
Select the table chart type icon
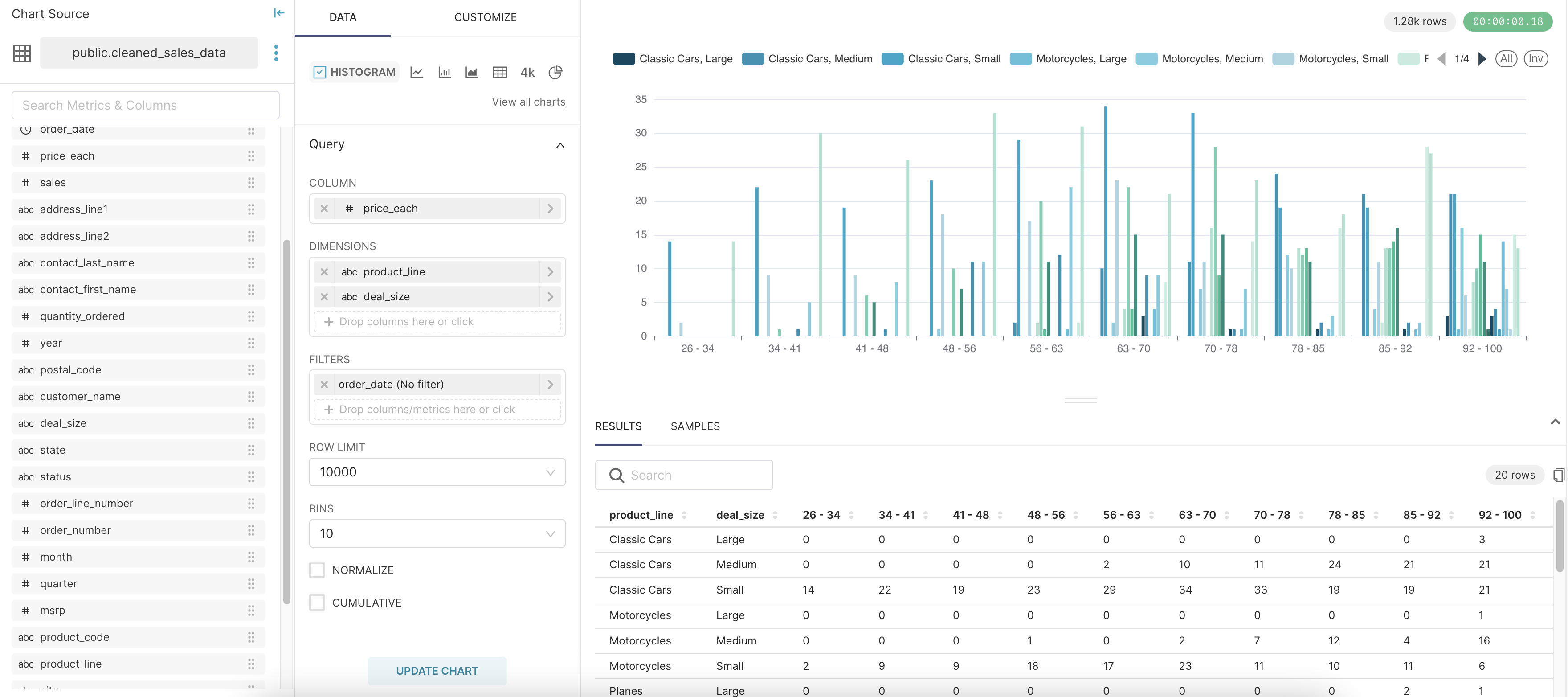(x=500, y=73)
